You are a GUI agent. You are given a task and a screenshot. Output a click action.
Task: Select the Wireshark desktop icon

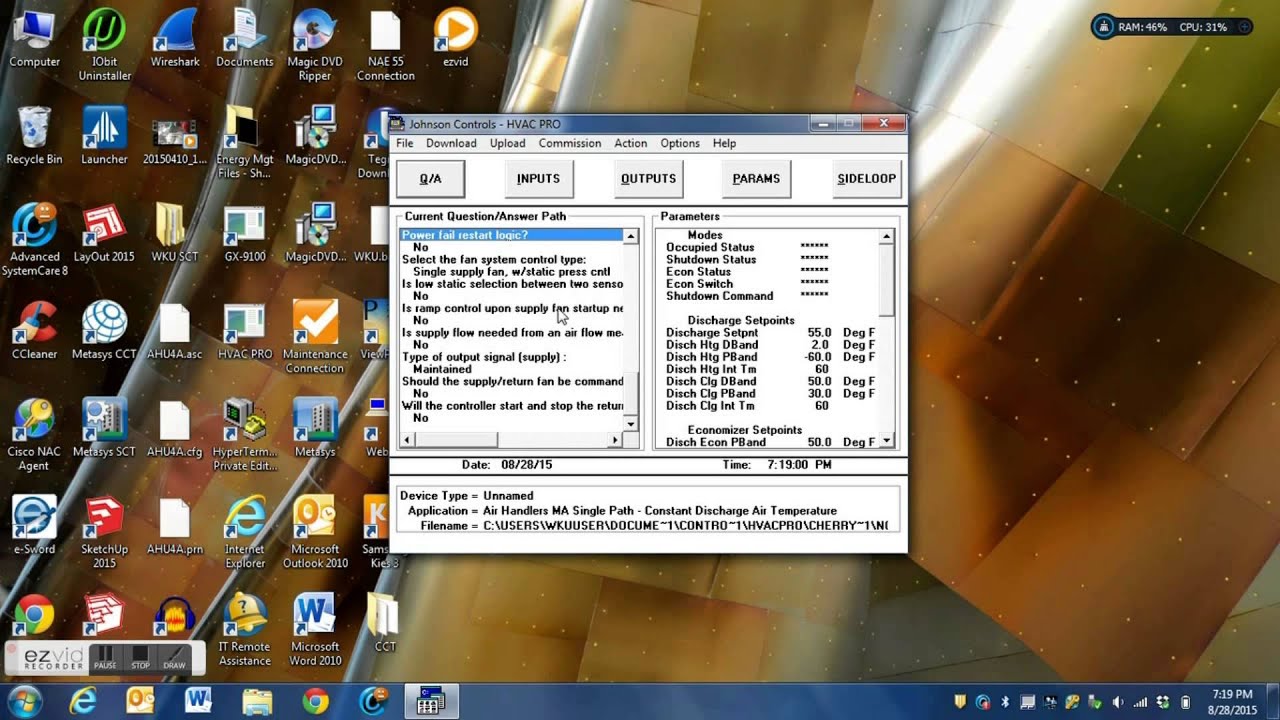pos(175,40)
